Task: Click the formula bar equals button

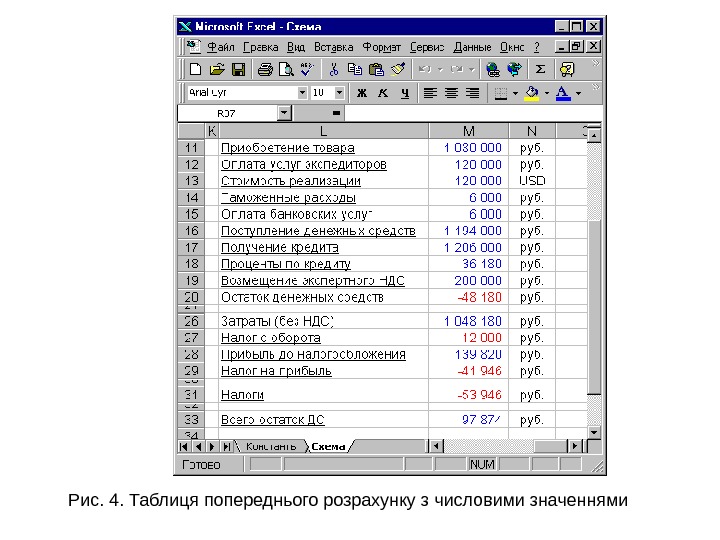Action: tap(337, 113)
